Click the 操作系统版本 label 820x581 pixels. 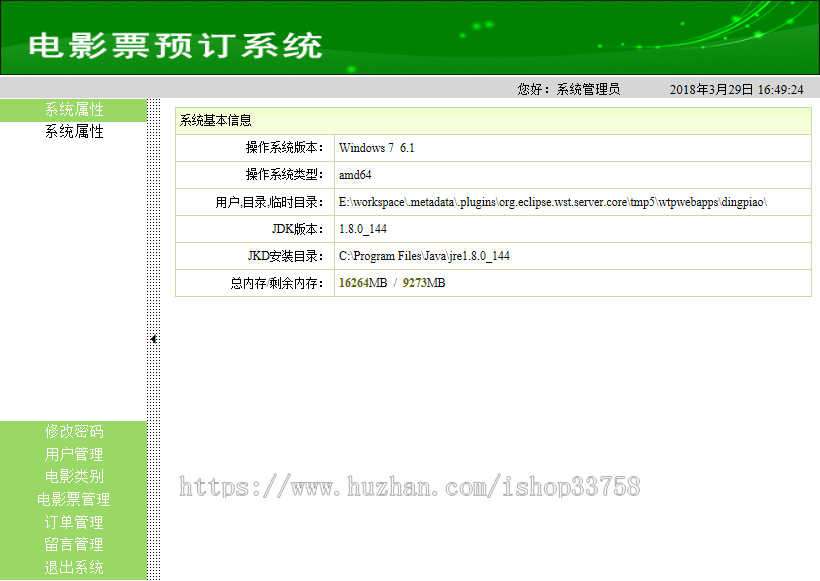coord(285,148)
